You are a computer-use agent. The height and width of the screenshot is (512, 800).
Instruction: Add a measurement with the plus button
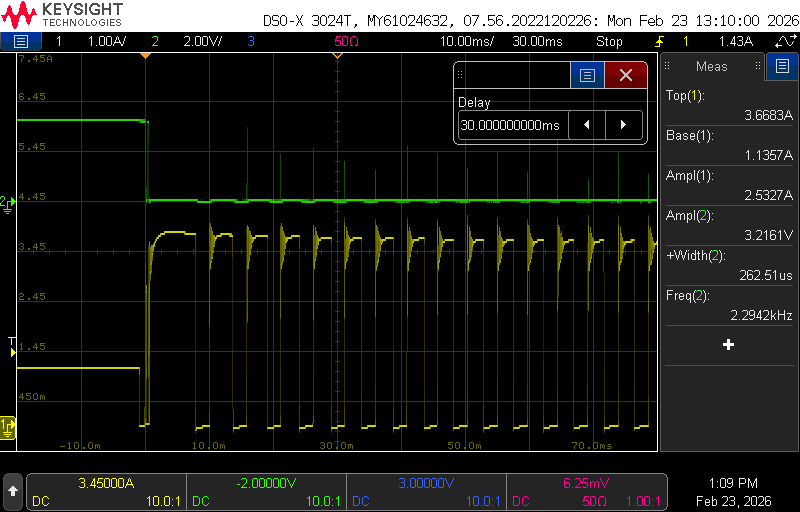pyautogui.click(x=729, y=345)
